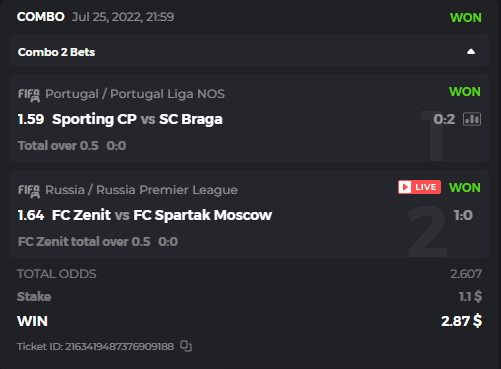Image resolution: width=501 pixels, height=369 pixels.
Task: Open the FC Zenit vs FC Spartak Moscow match
Action: pos(162,215)
